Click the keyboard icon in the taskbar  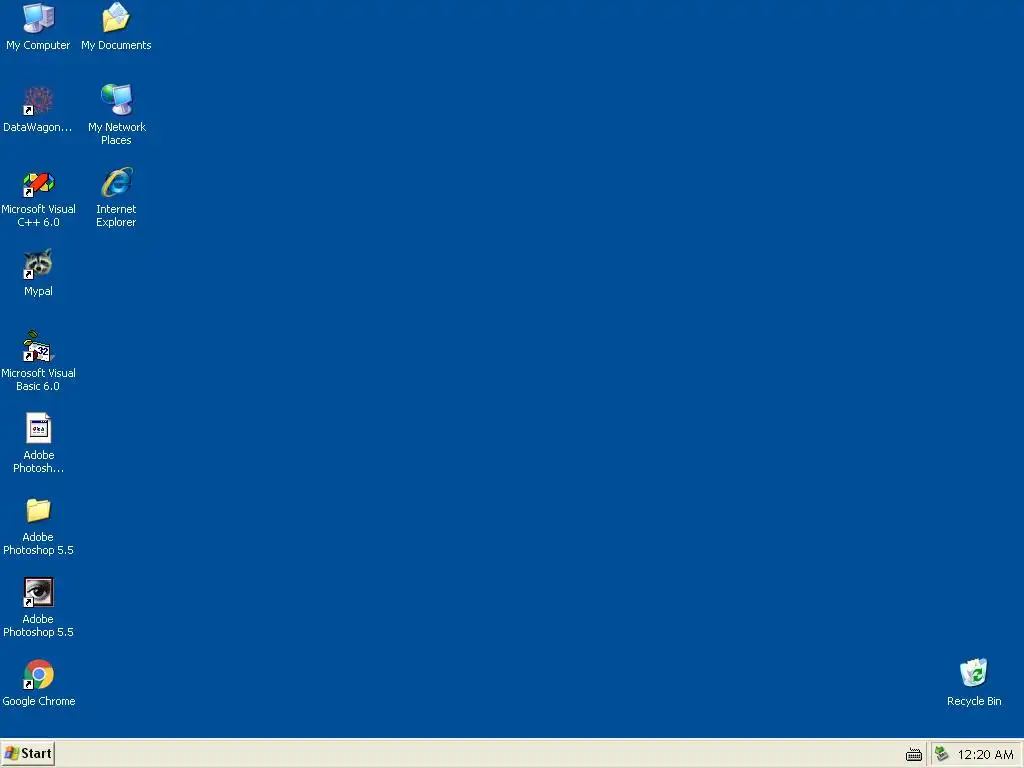point(914,755)
